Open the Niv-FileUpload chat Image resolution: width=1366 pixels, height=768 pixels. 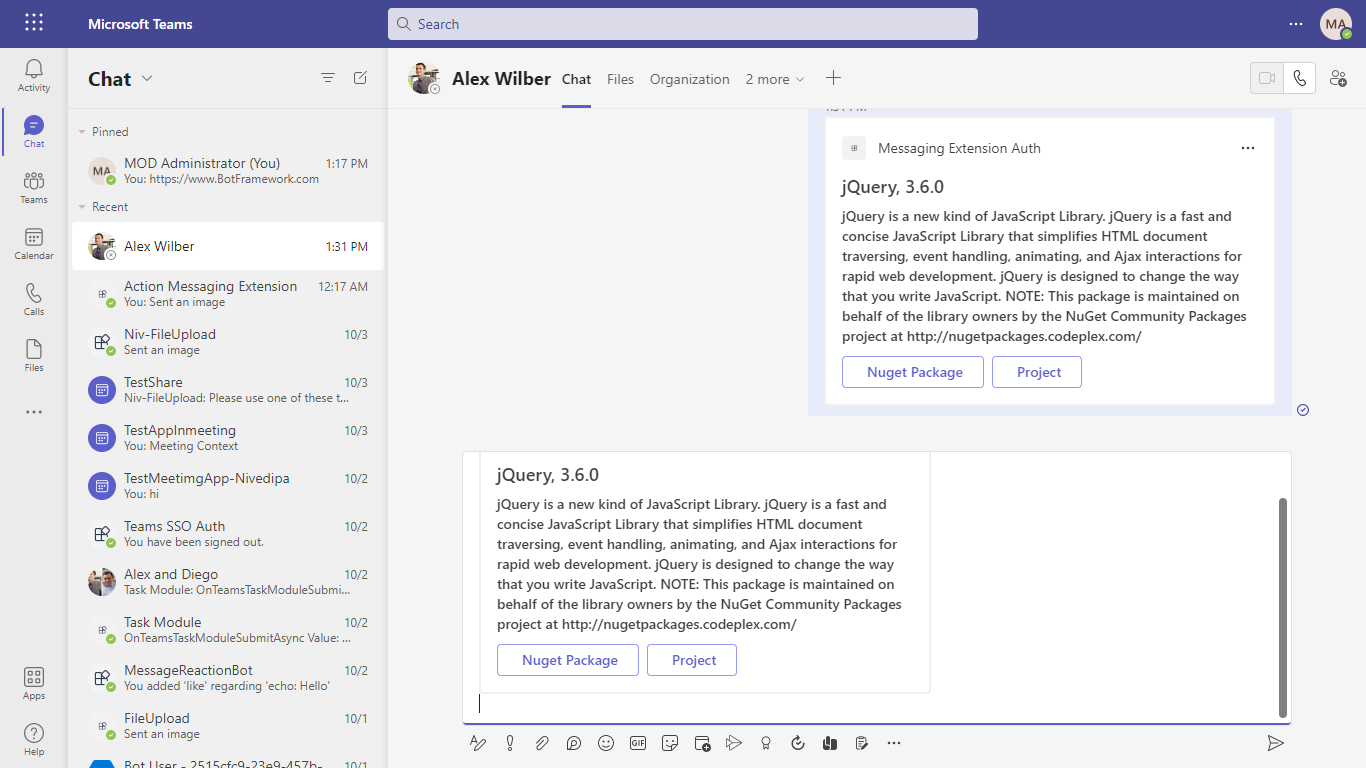227,342
